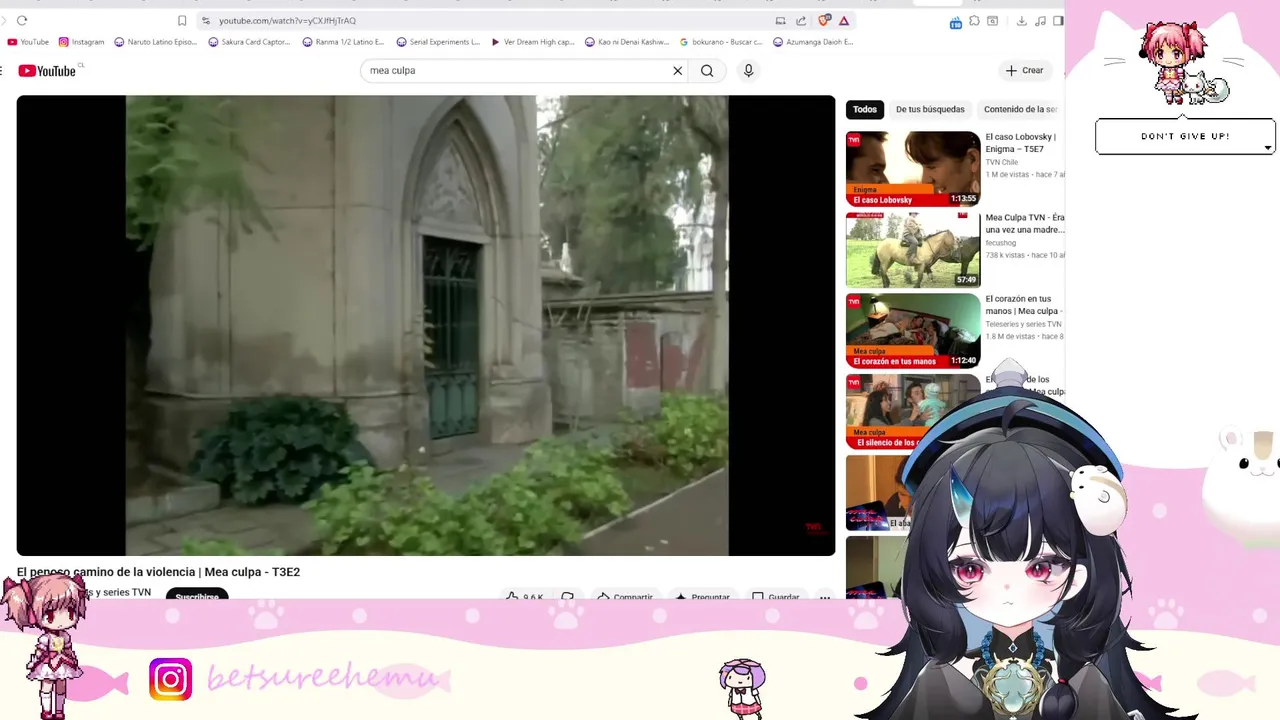This screenshot has height=720, width=1280.
Task: Open the Kao ni Denai Kashiw... bookmark
Action: 627,42
